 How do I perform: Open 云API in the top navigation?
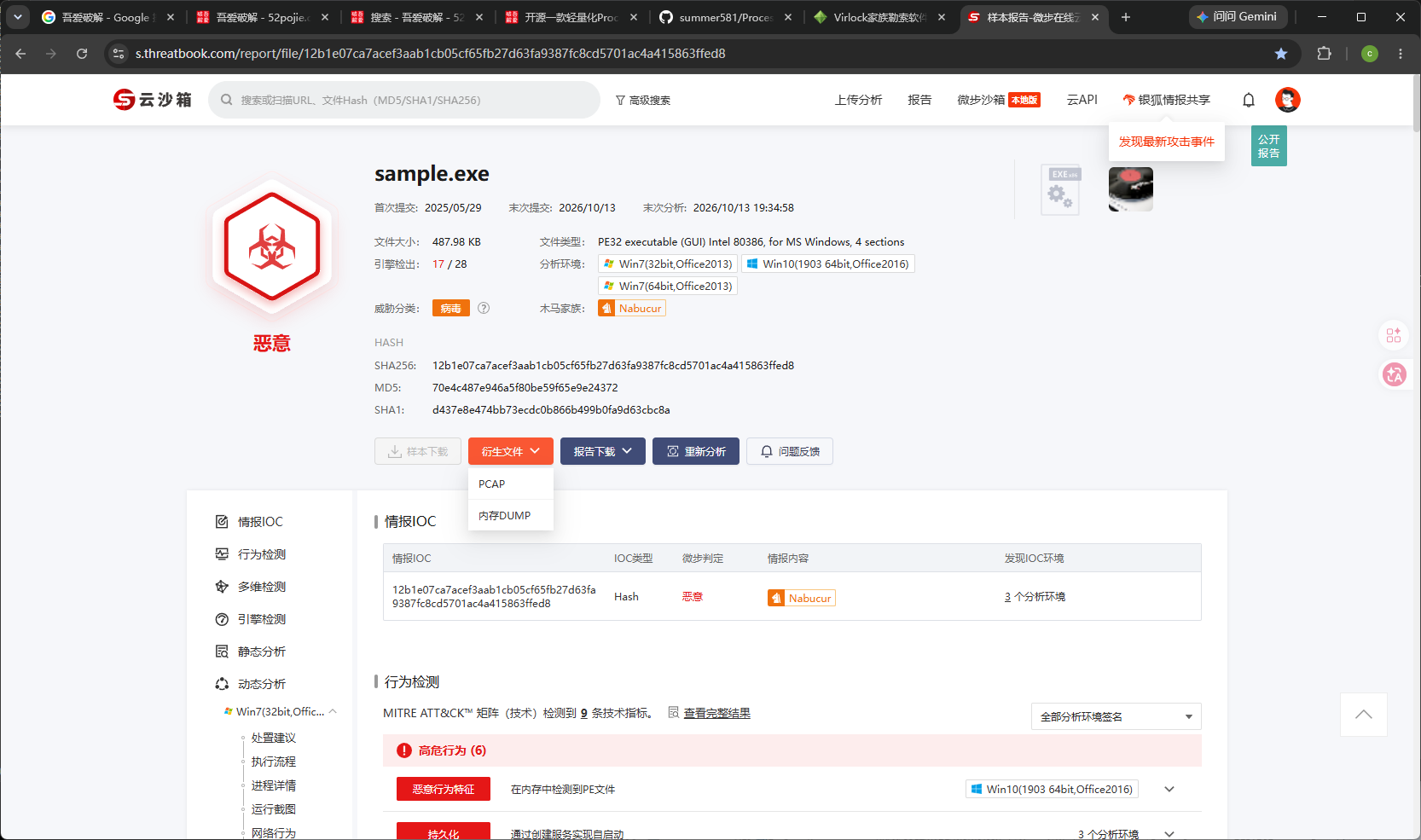coord(1082,100)
